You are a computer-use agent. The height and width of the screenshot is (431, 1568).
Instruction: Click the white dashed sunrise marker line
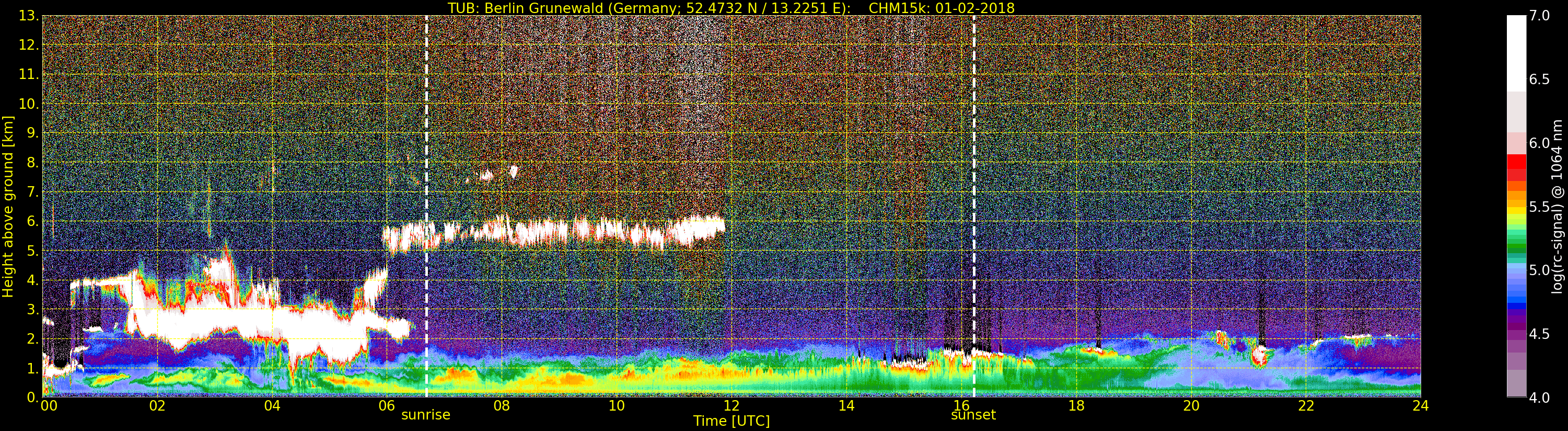pyautogui.click(x=426, y=206)
